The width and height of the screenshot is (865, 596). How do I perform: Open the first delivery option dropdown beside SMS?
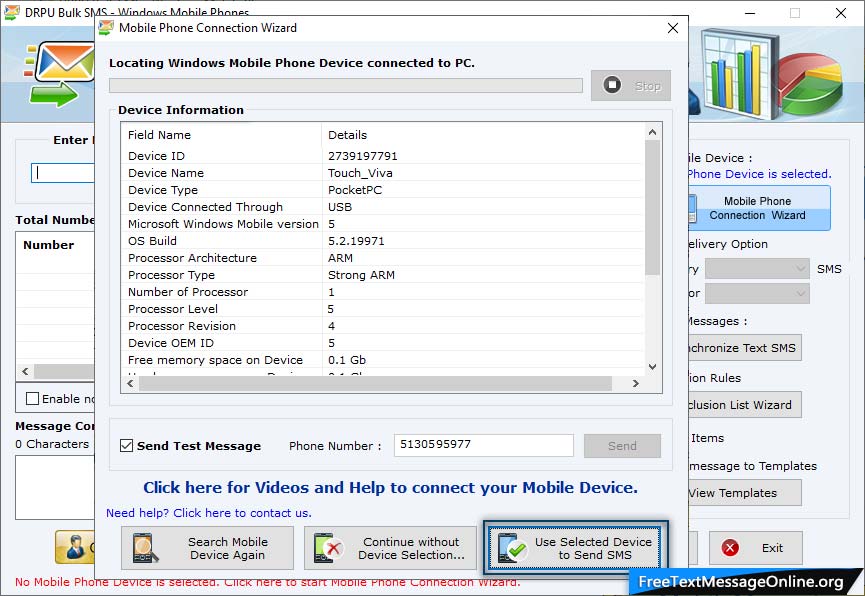757,269
